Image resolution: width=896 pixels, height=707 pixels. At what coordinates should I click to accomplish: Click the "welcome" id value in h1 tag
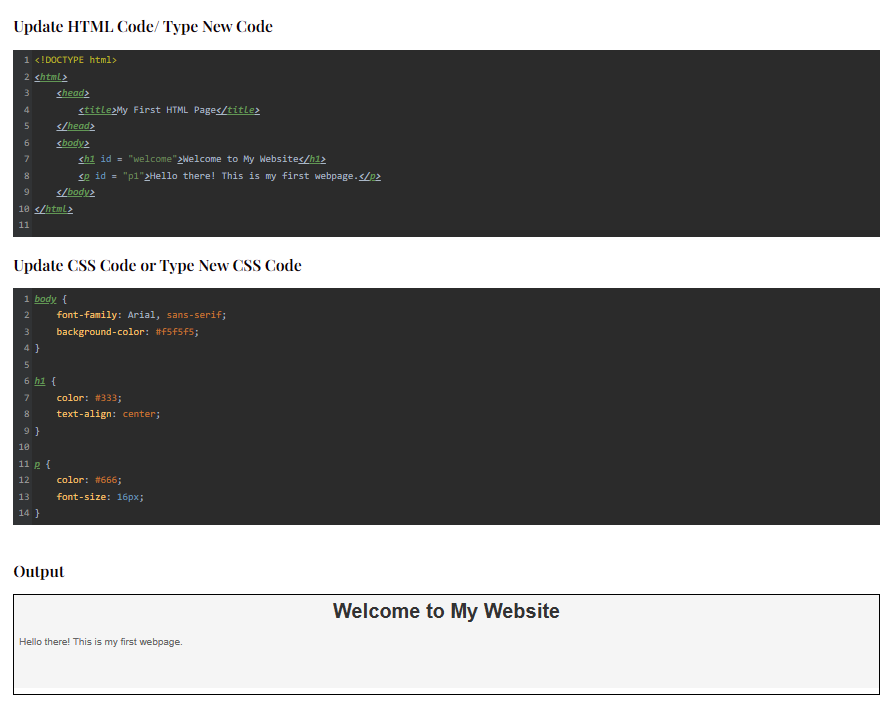pyautogui.click(x=153, y=159)
